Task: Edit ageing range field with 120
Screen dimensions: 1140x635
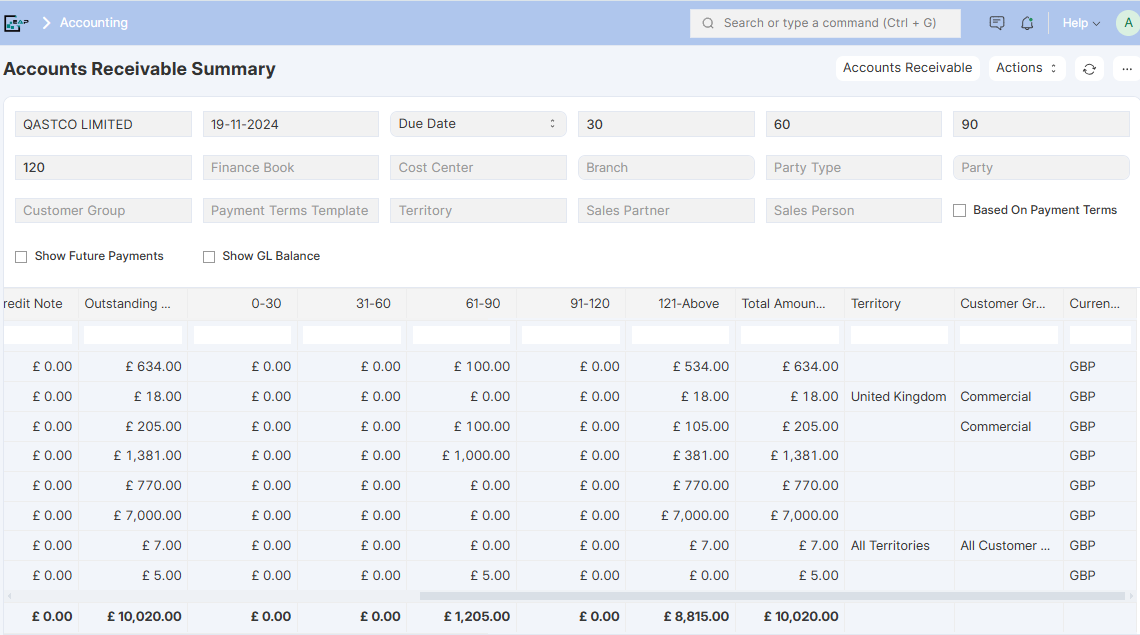Action: (x=103, y=167)
